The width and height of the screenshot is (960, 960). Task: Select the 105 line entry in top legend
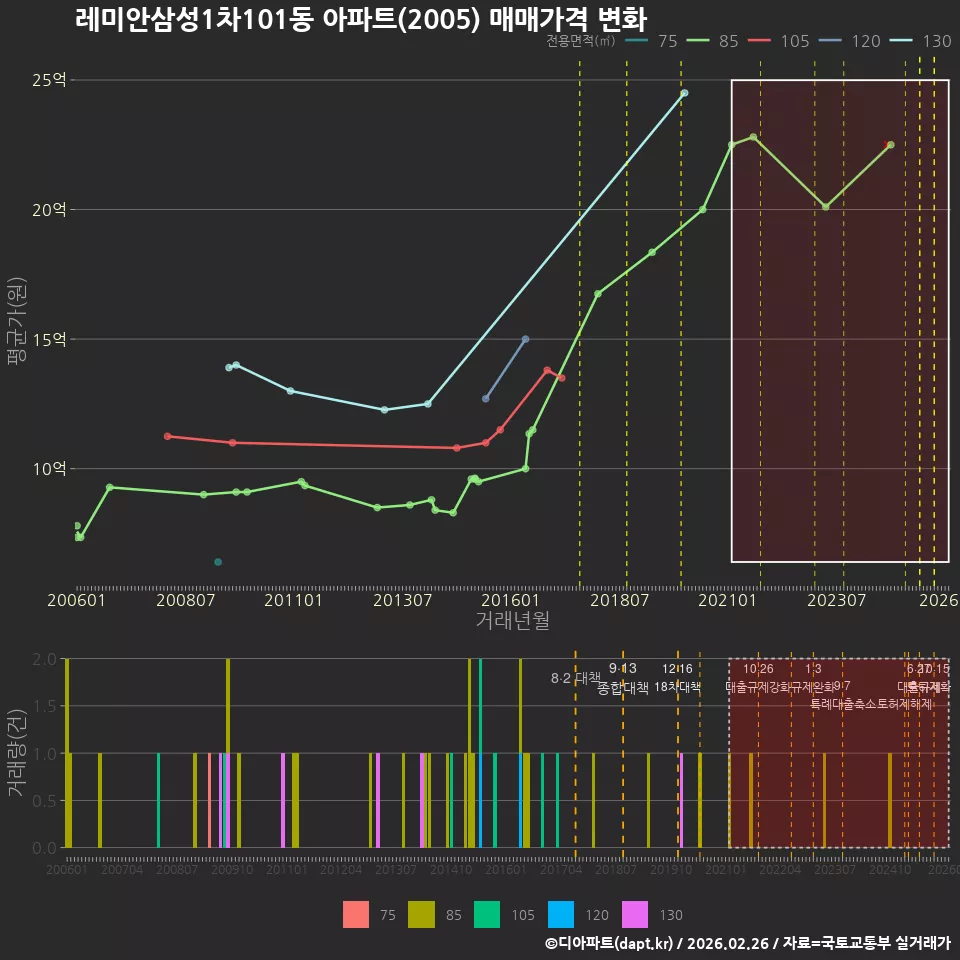point(779,41)
